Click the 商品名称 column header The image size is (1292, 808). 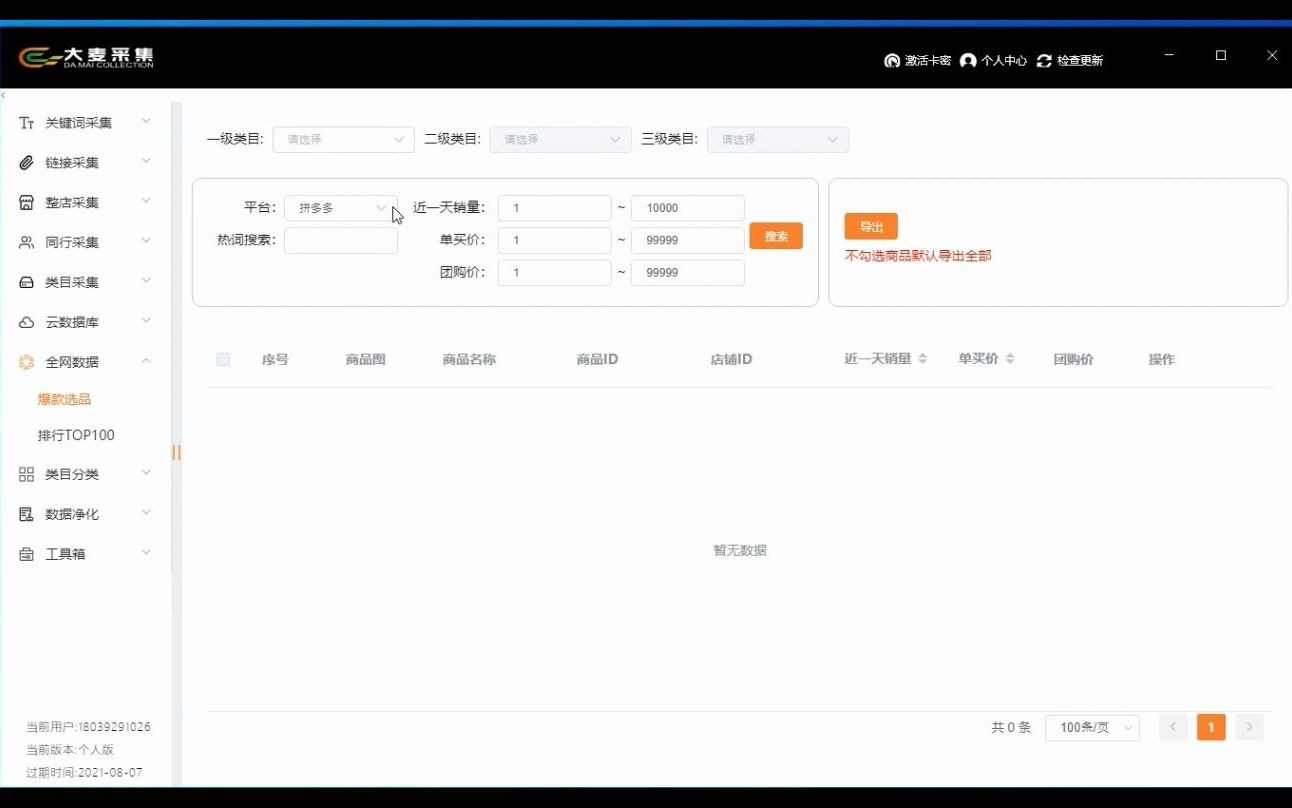(469, 359)
